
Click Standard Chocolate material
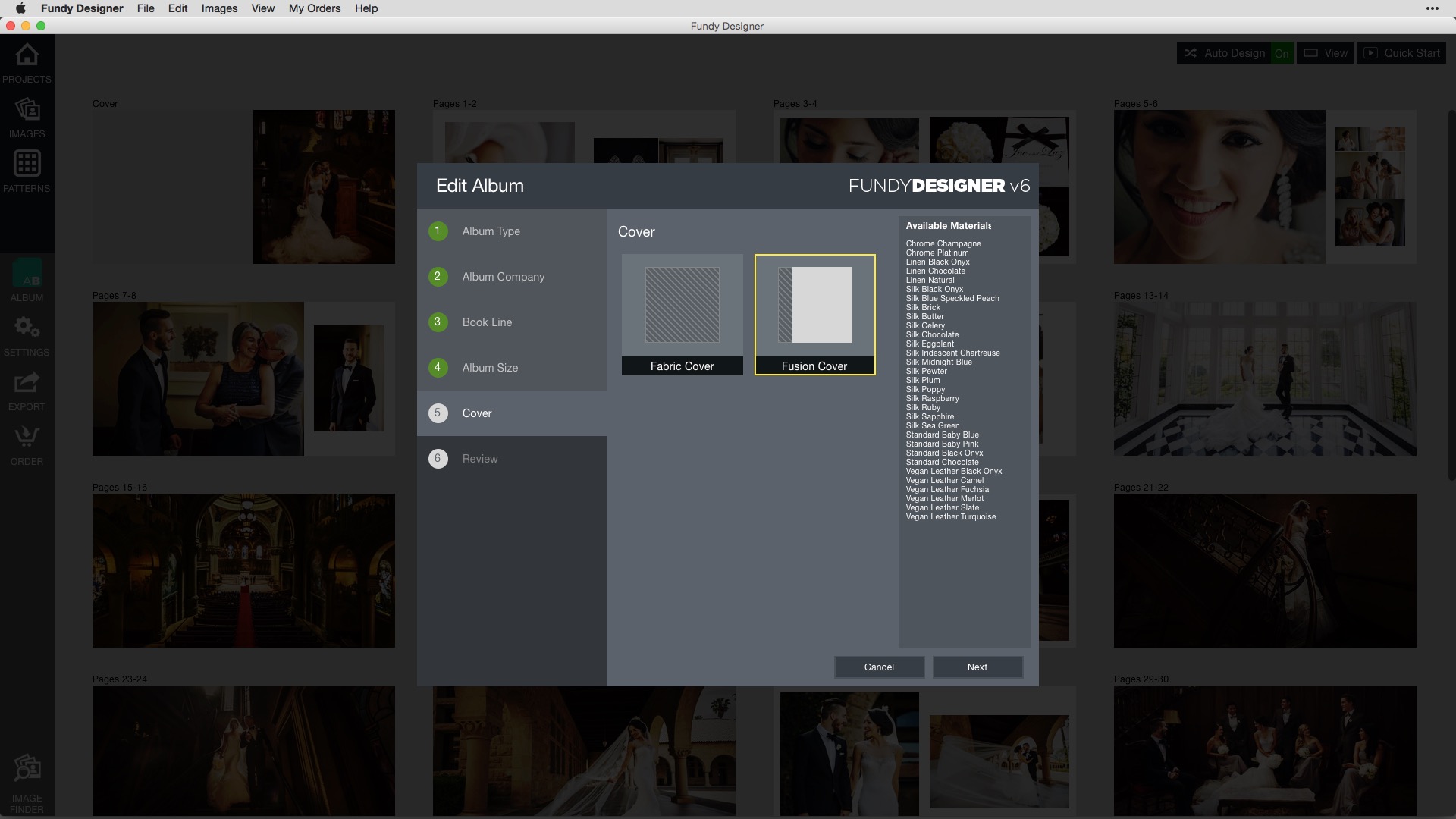pyautogui.click(x=943, y=462)
